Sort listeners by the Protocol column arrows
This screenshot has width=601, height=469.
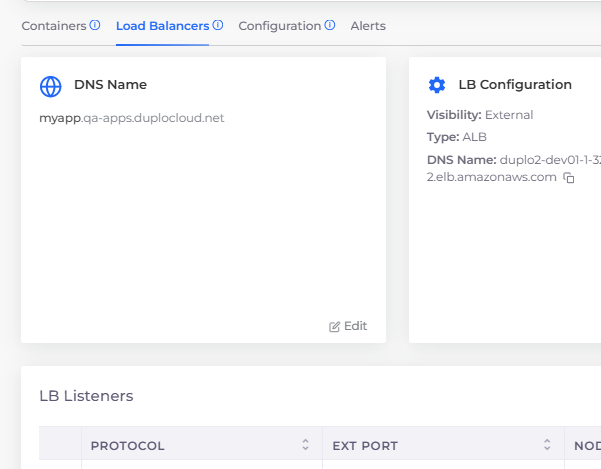[x=305, y=444]
